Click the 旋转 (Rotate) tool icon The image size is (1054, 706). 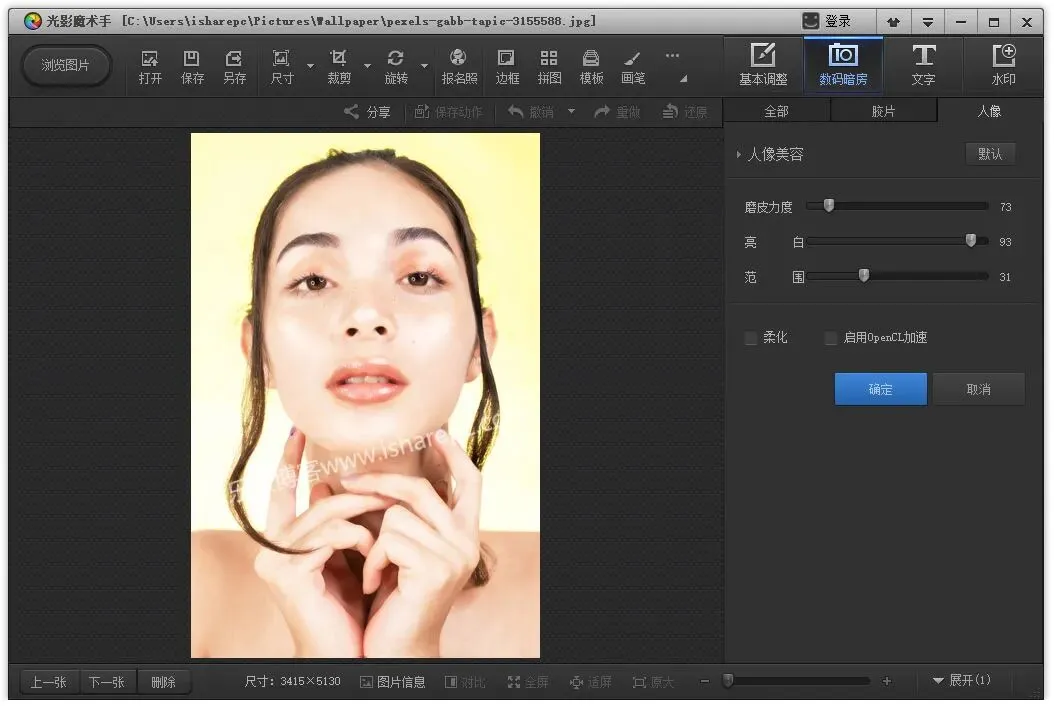(396, 66)
